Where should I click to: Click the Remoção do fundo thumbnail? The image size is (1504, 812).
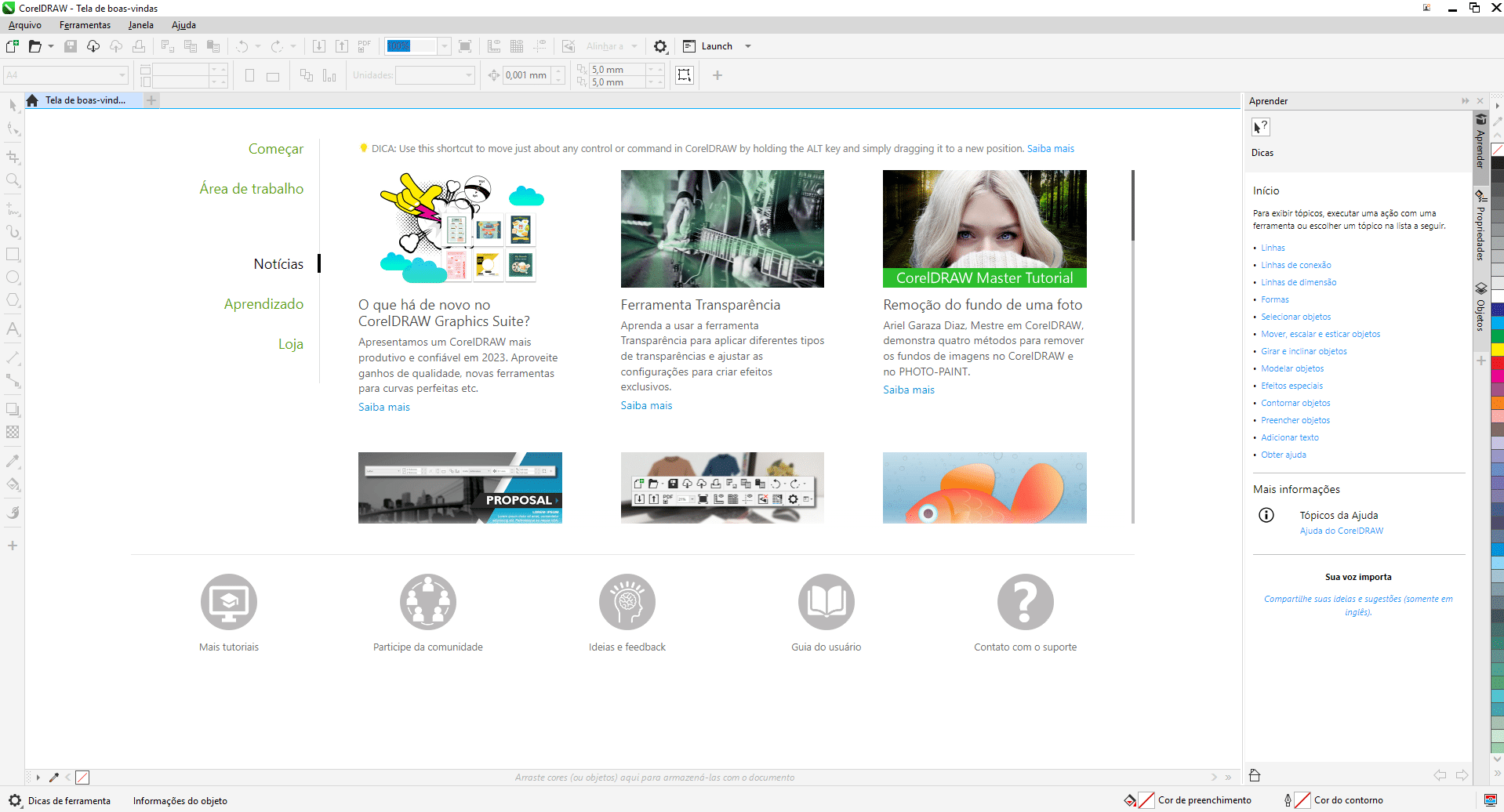985,229
